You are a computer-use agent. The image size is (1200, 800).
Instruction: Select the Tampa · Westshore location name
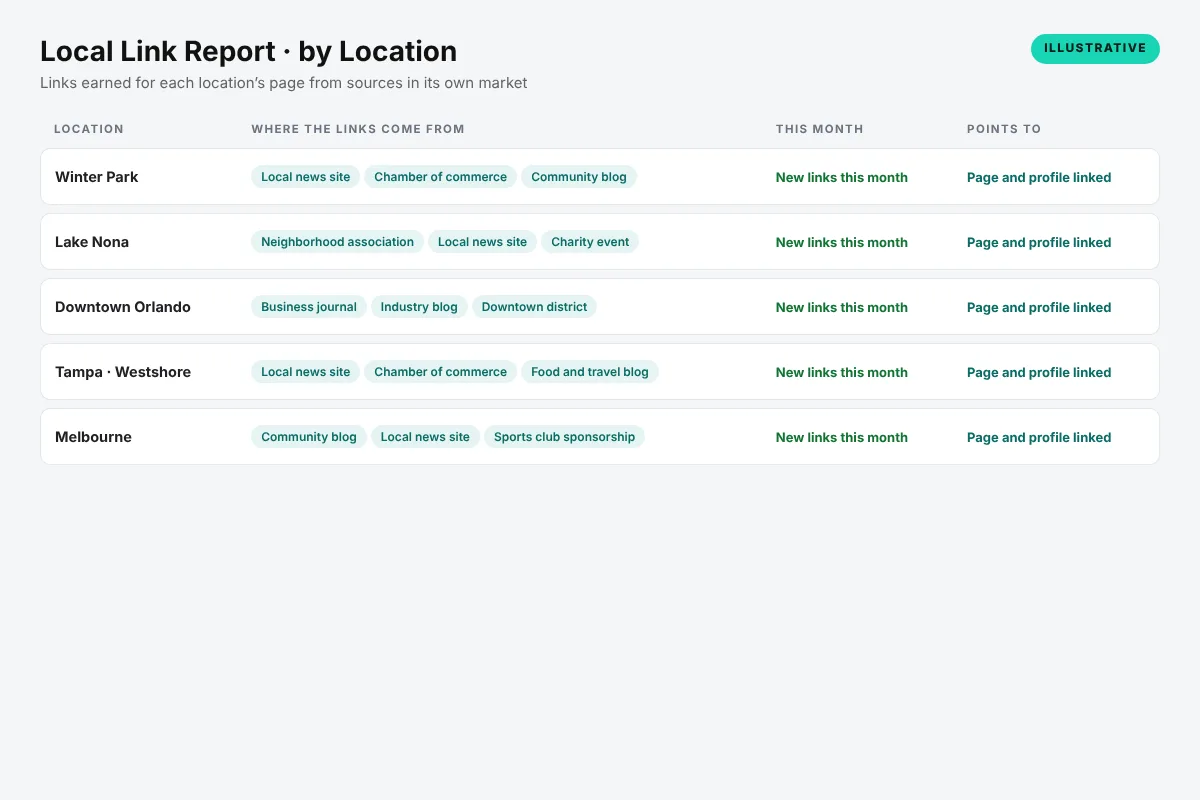point(123,372)
